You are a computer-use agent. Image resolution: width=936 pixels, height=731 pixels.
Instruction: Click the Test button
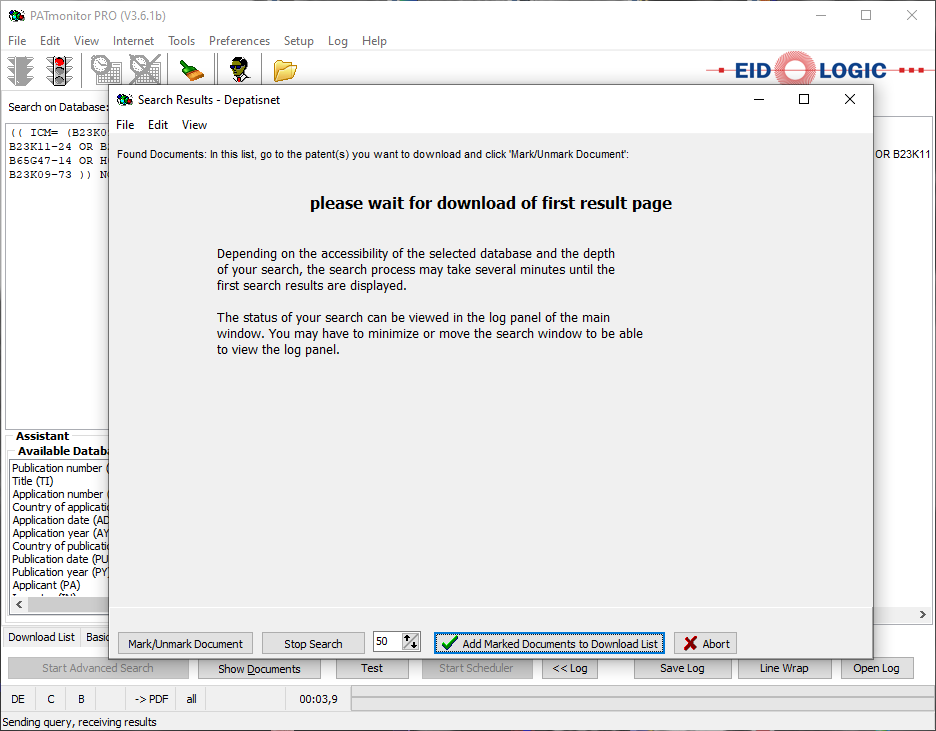372,668
